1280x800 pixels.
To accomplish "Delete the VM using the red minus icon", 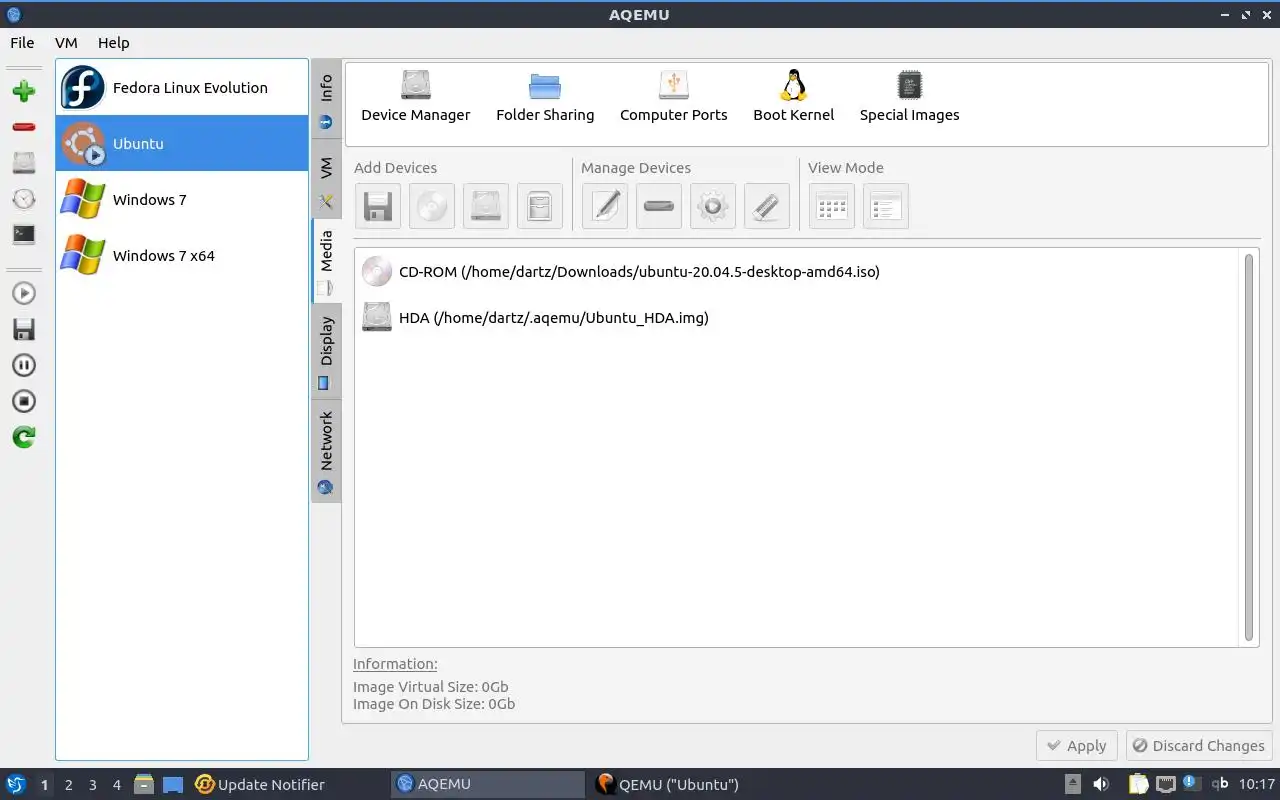I will [x=24, y=127].
